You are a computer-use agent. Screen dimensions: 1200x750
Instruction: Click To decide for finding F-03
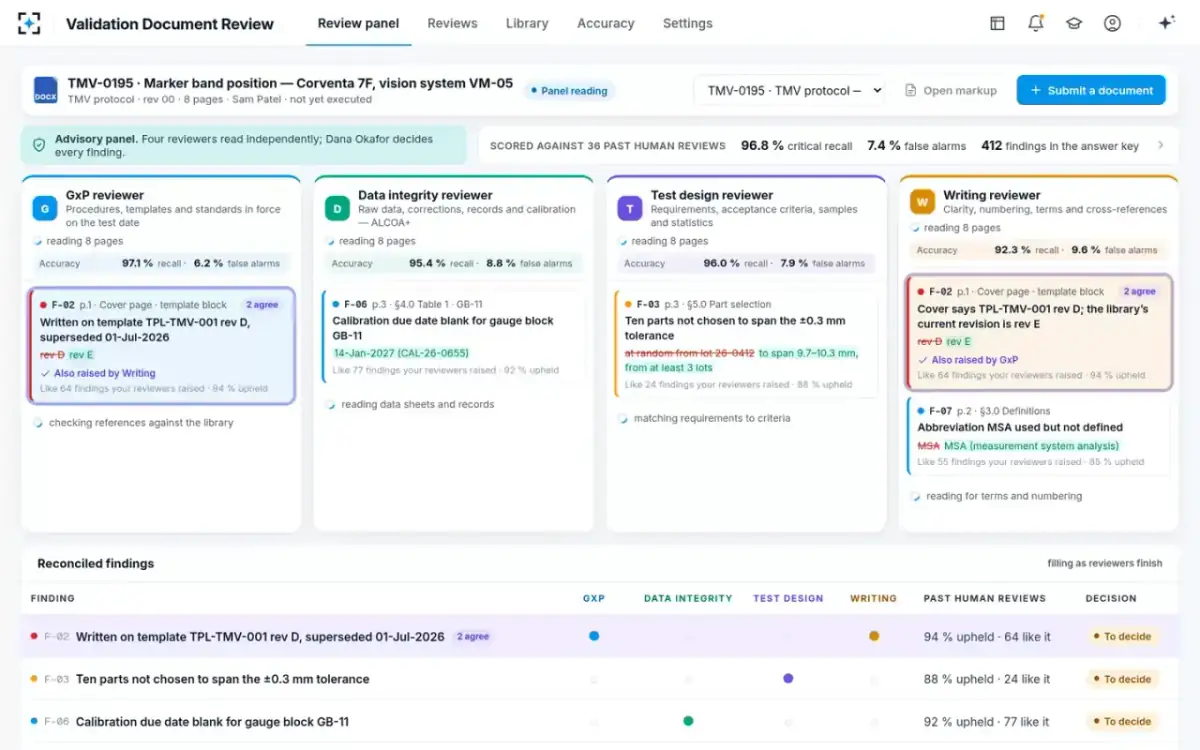(x=1122, y=679)
